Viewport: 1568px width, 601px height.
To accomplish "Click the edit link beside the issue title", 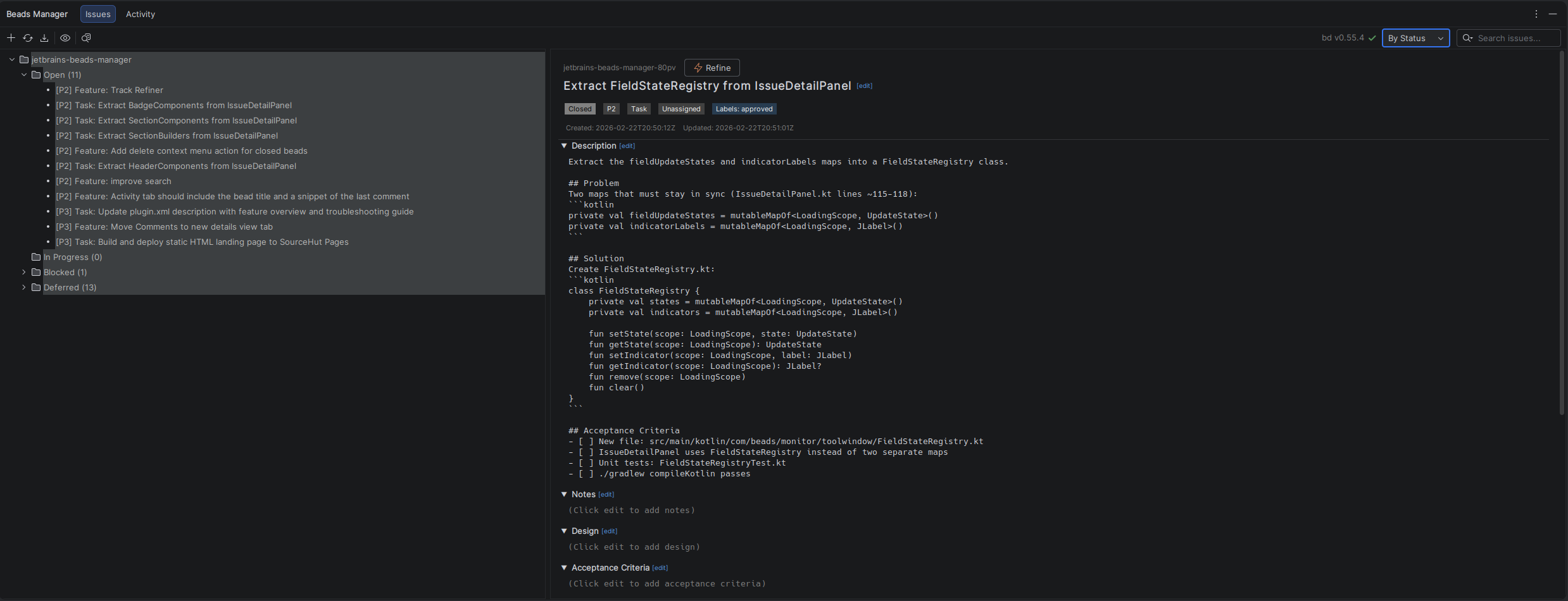I will (x=864, y=86).
